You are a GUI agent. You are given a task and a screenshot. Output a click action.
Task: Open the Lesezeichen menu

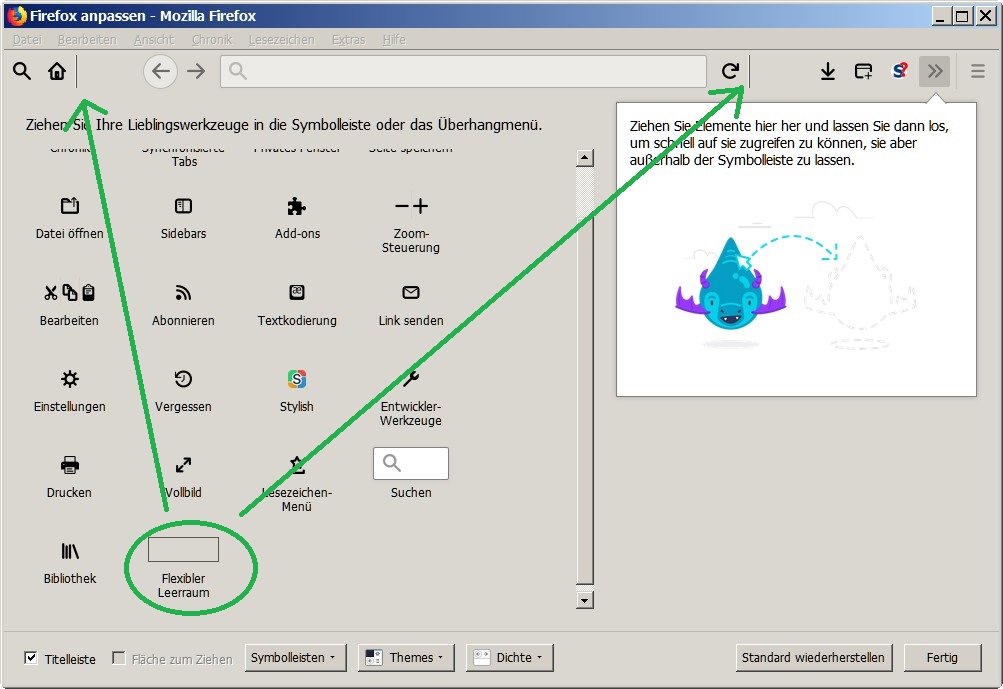[281, 40]
